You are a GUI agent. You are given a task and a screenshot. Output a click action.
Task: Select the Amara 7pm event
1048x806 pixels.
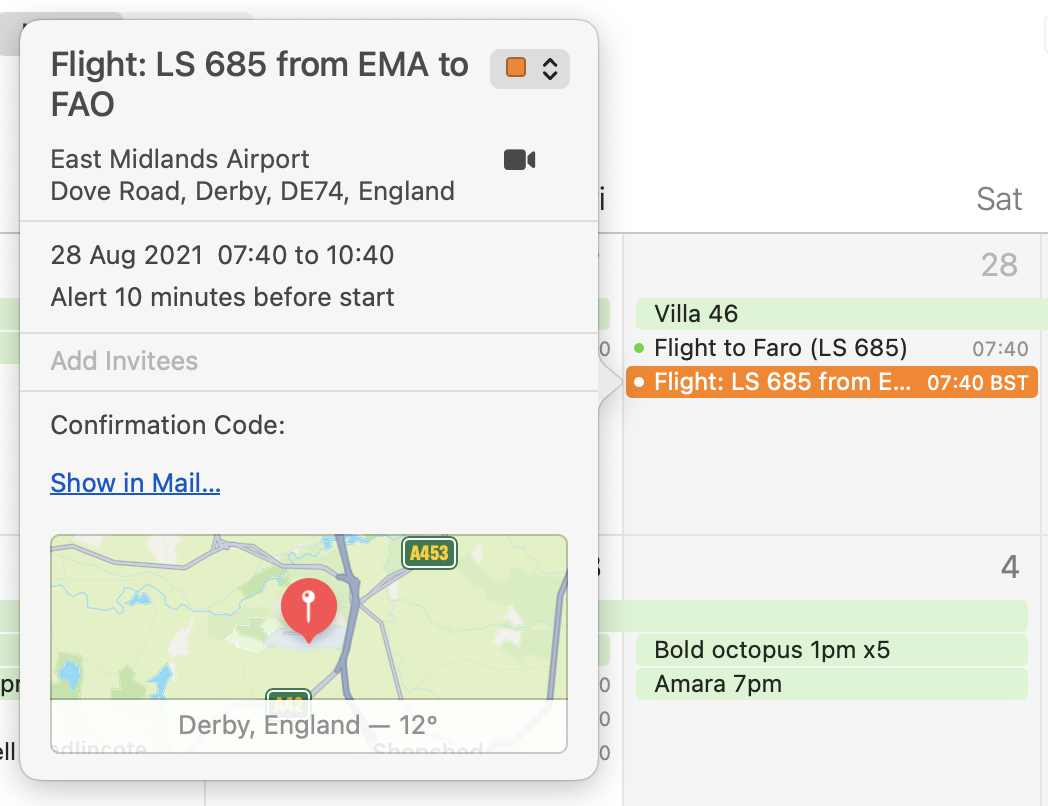831,684
